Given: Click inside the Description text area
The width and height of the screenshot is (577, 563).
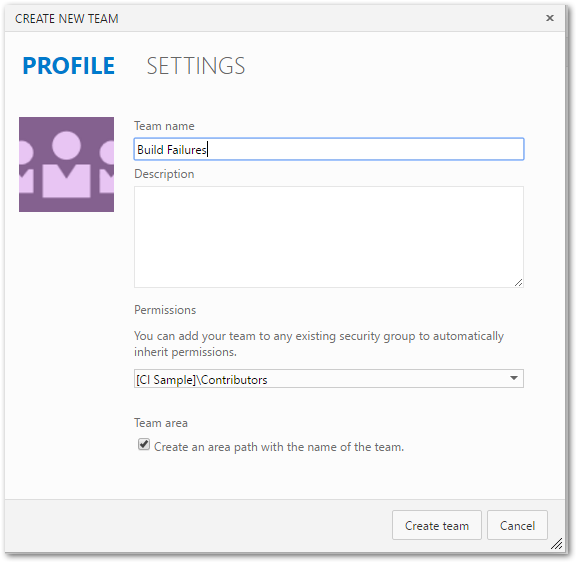Looking at the screenshot, I should (329, 237).
